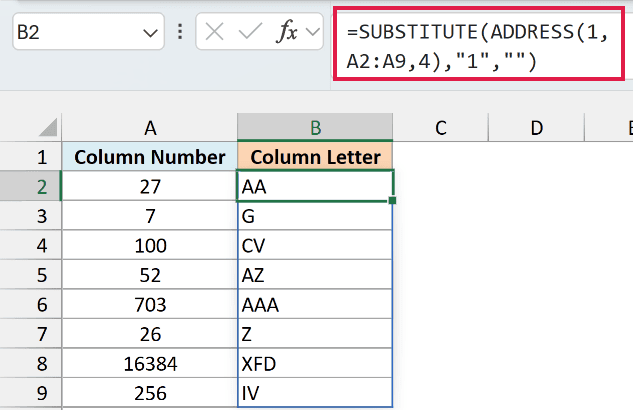The image size is (633, 410).
Task: Select row 5 header
Action: point(31,275)
